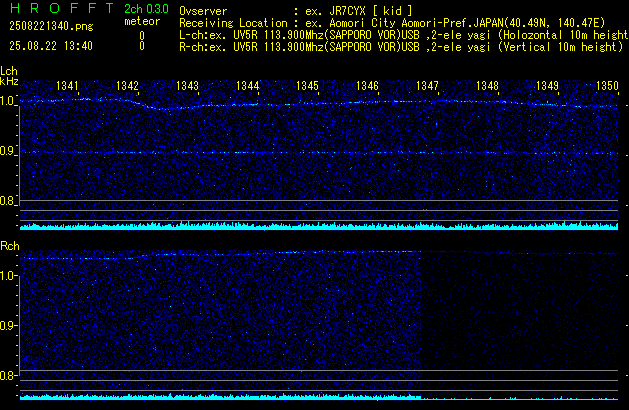Select the 1350 time marker
This screenshot has width=629, height=410.
pyautogui.click(x=607, y=86)
